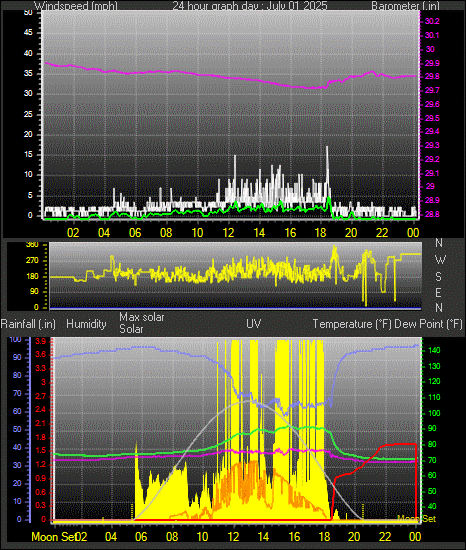Click the 120 temperature scale label
Viewport: 466px width, 550px height.
(434, 382)
